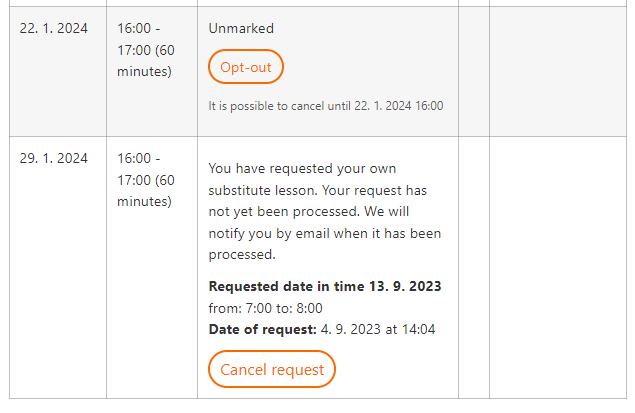This screenshot has width=635, height=413.
Task: Click '(60 minutes)' text in the 29. 1. row
Action: coord(146,190)
